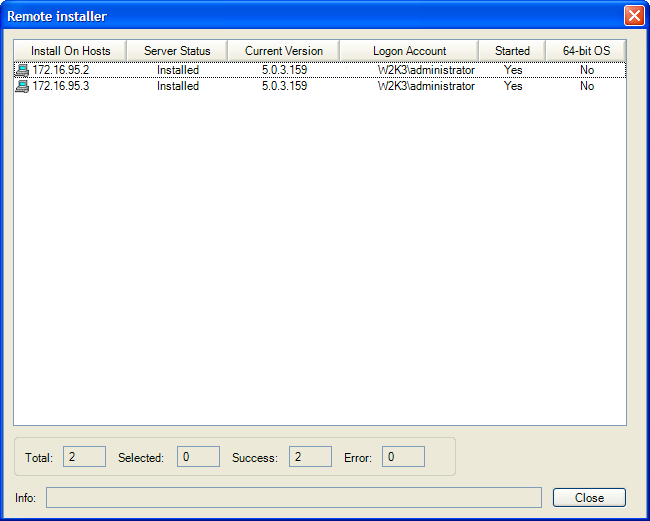The width and height of the screenshot is (650, 521).
Task: Click the computer icon for host 172.16.95.2
Action: click(22, 70)
